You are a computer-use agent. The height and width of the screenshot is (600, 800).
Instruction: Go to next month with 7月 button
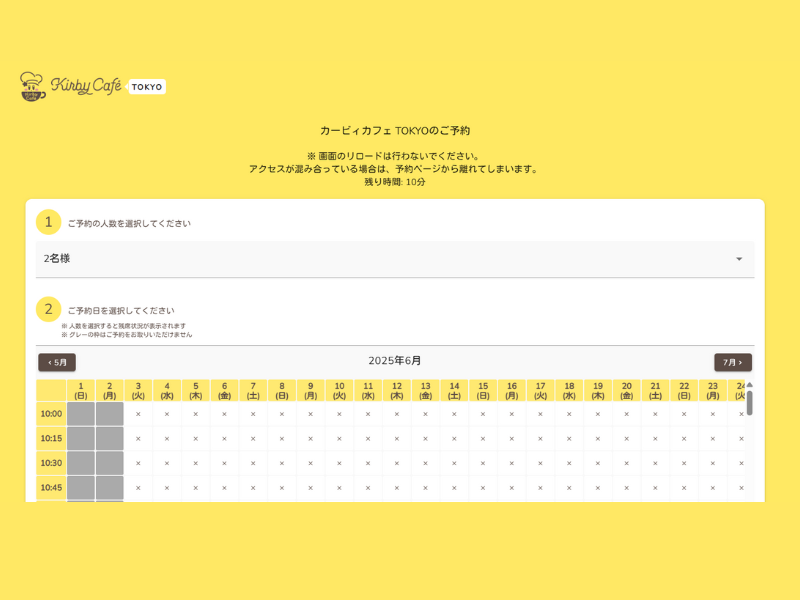(733, 362)
